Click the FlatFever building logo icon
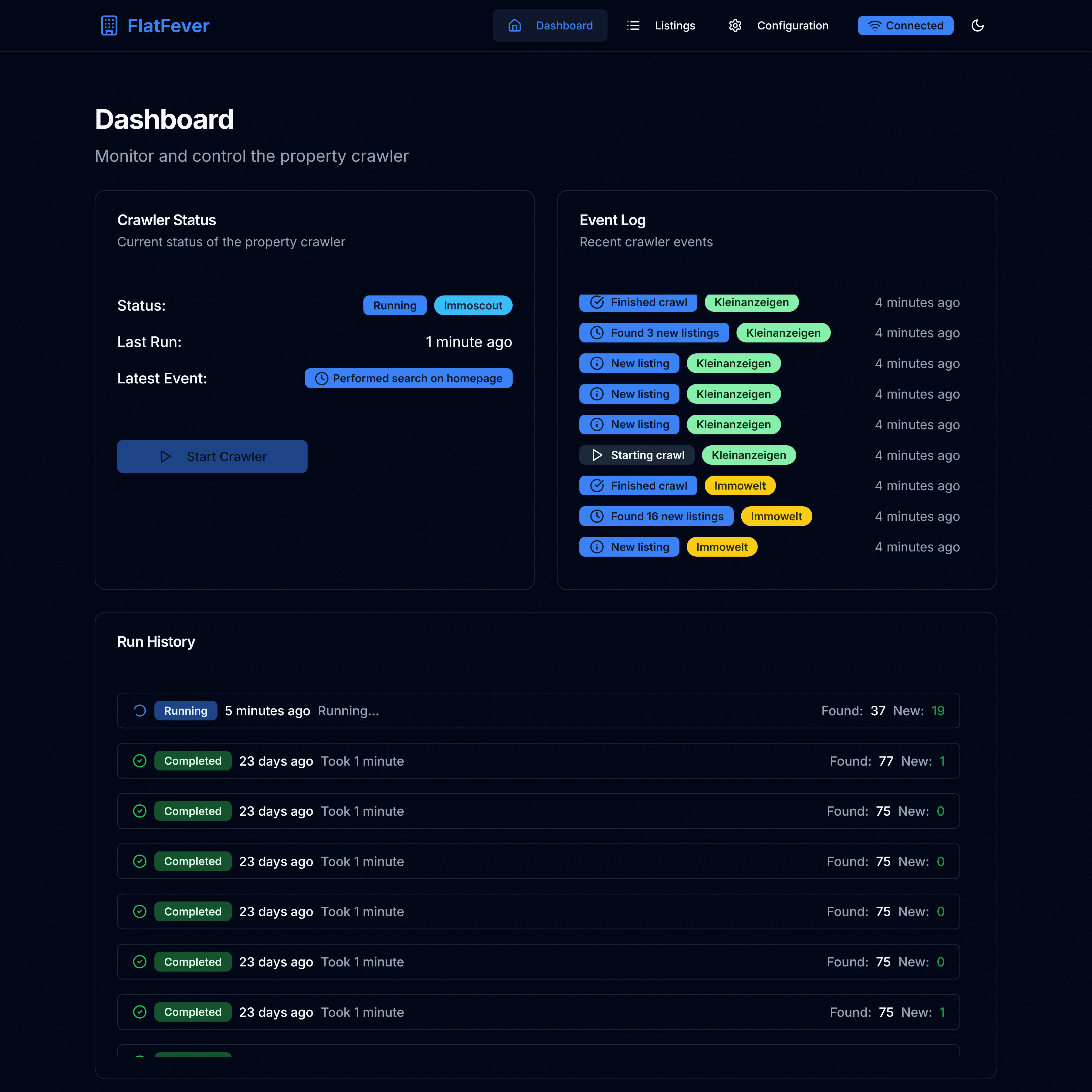This screenshot has width=1092, height=1092. point(109,25)
